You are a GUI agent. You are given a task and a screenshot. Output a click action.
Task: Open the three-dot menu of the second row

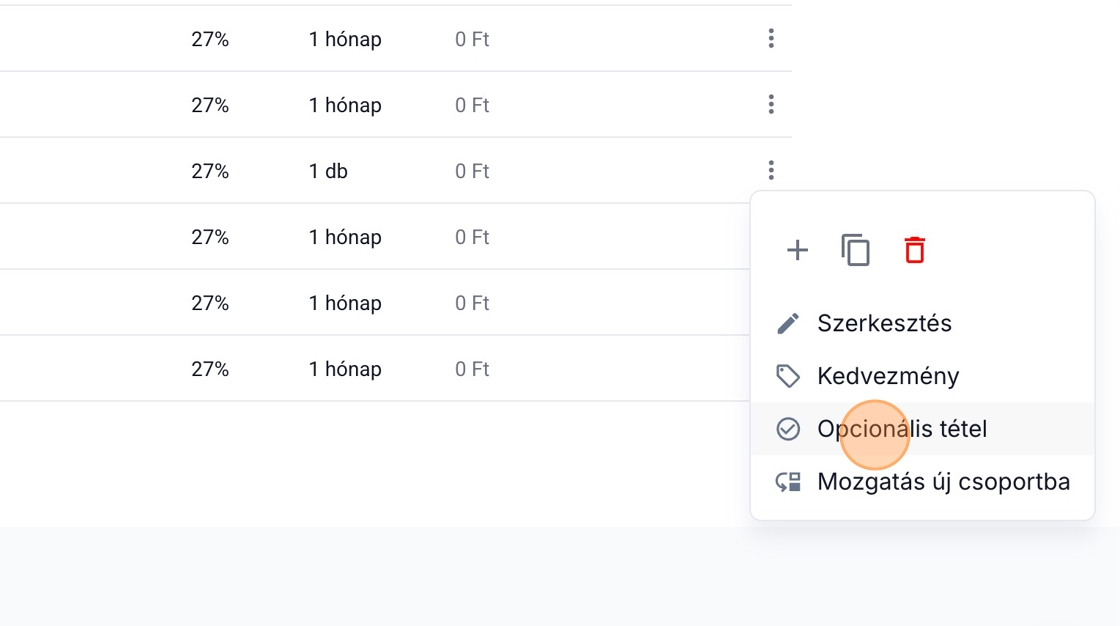coord(771,105)
